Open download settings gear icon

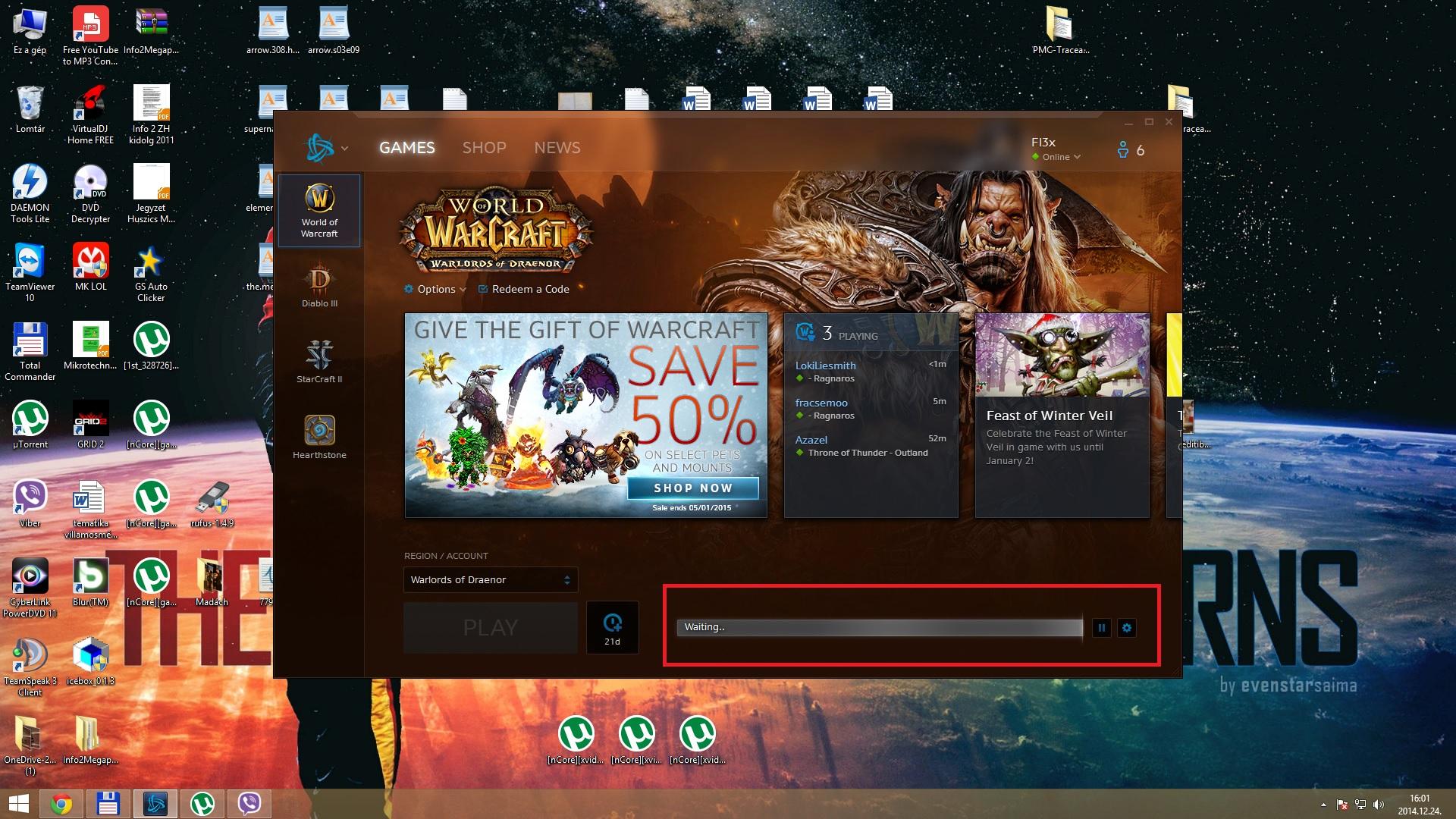[1127, 628]
